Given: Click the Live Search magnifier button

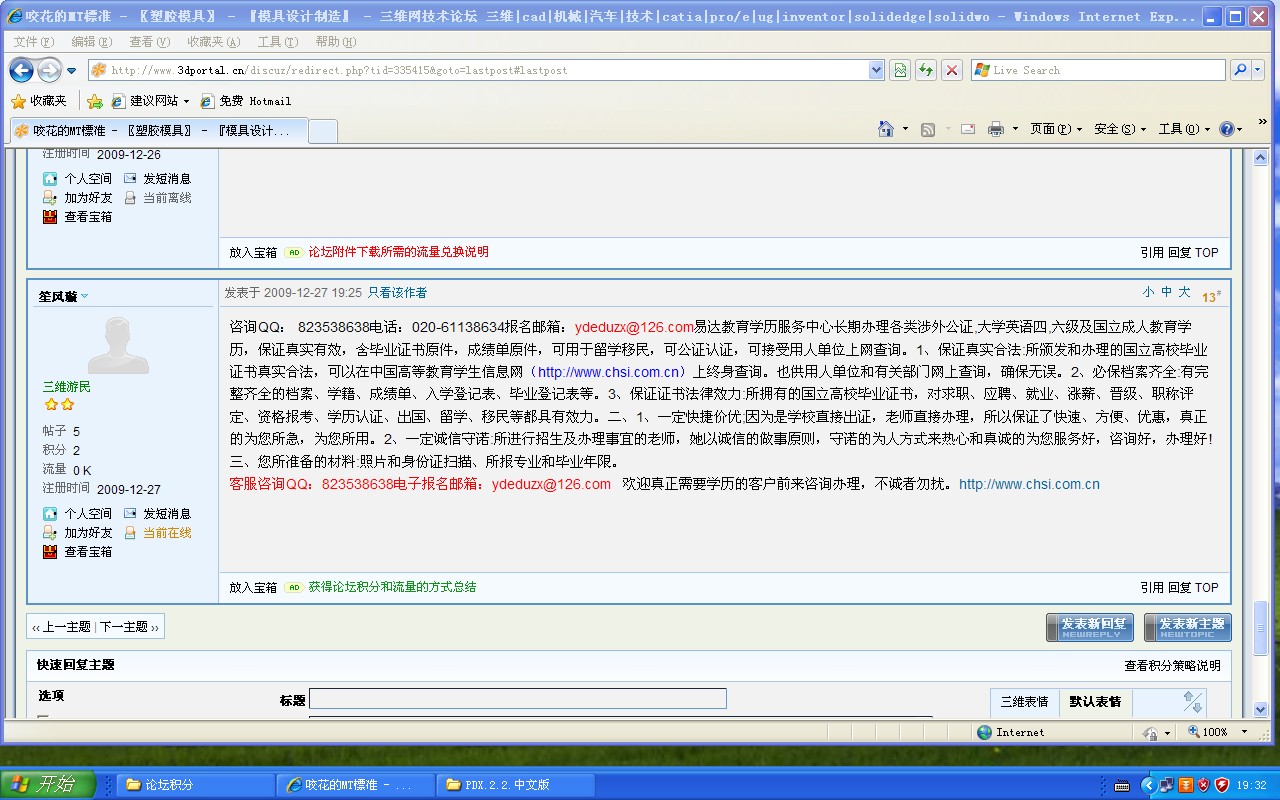Looking at the screenshot, I should [x=1240, y=70].
